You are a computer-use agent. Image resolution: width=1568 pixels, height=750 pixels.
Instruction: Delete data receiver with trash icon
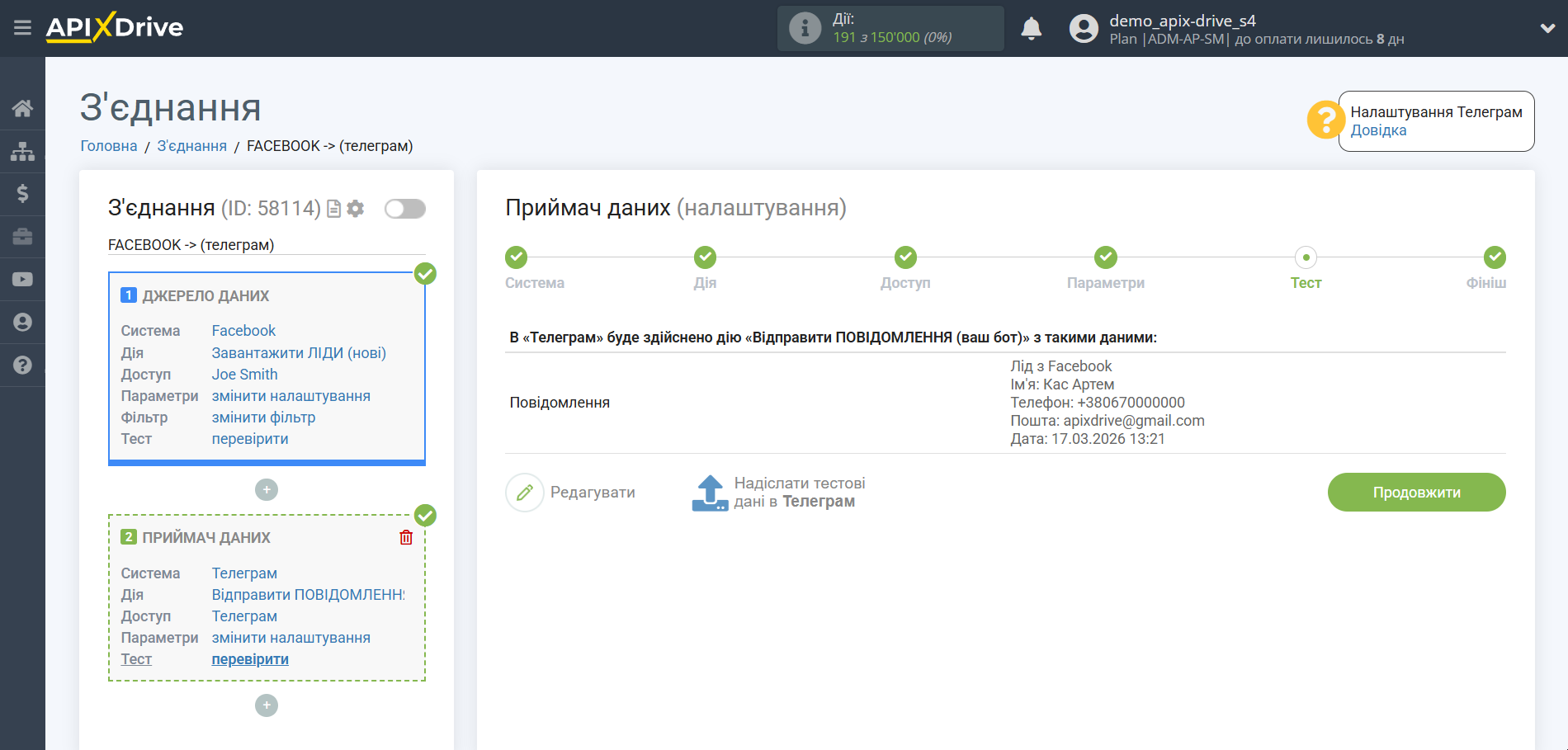pyautogui.click(x=406, y=538)
